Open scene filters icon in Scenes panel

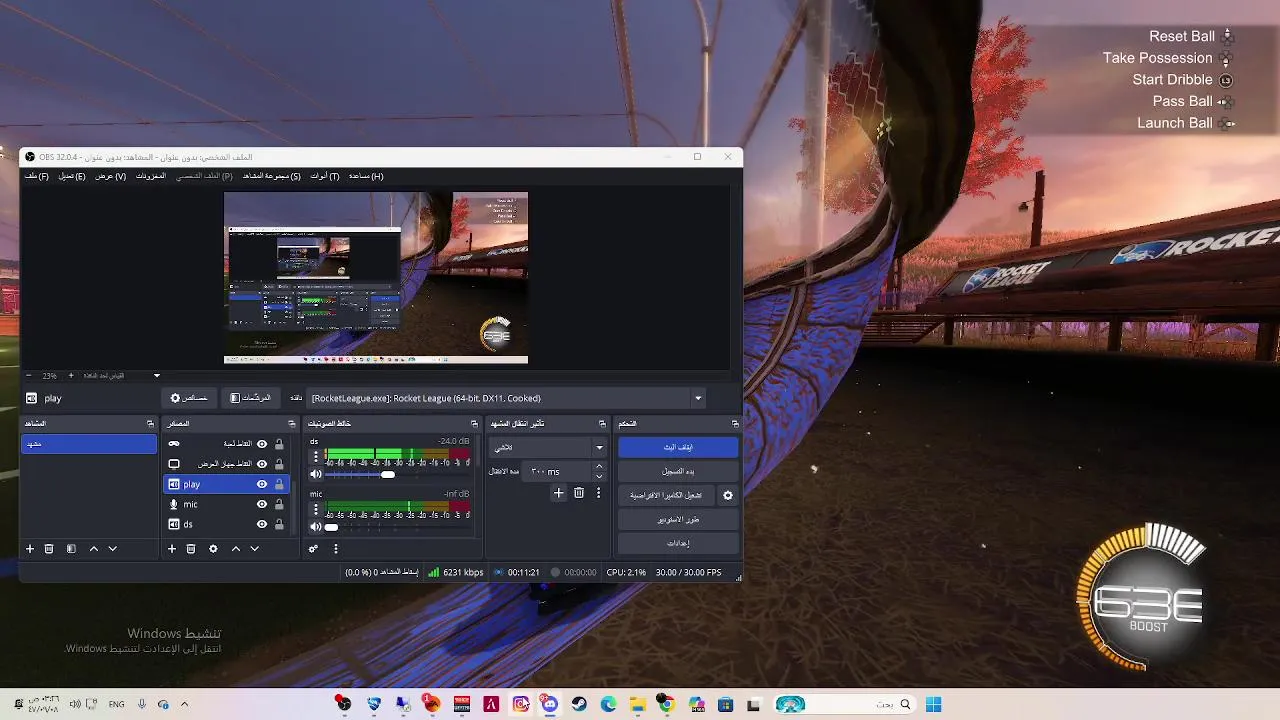coord(71,549)
